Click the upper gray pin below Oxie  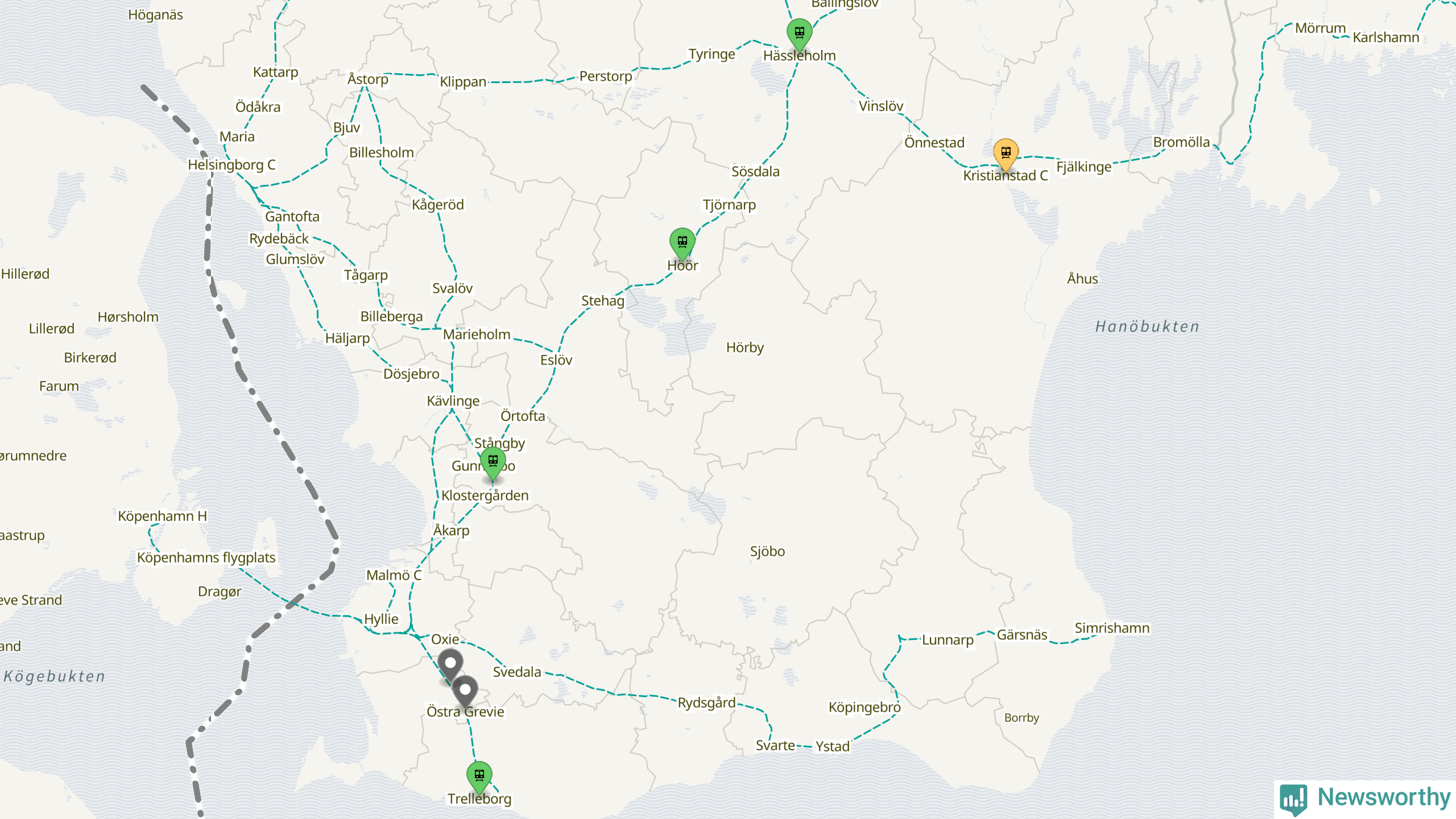click(x=450, y=664)
